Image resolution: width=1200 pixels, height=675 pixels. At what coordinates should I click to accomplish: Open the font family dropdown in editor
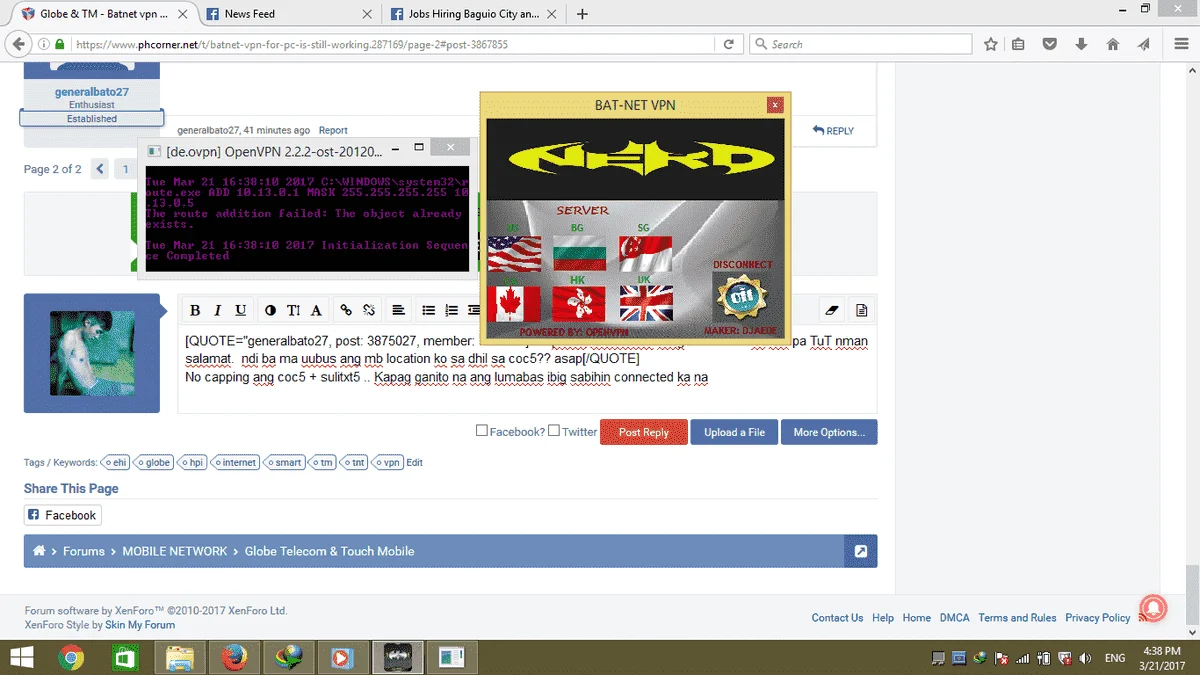coord(316,310)
